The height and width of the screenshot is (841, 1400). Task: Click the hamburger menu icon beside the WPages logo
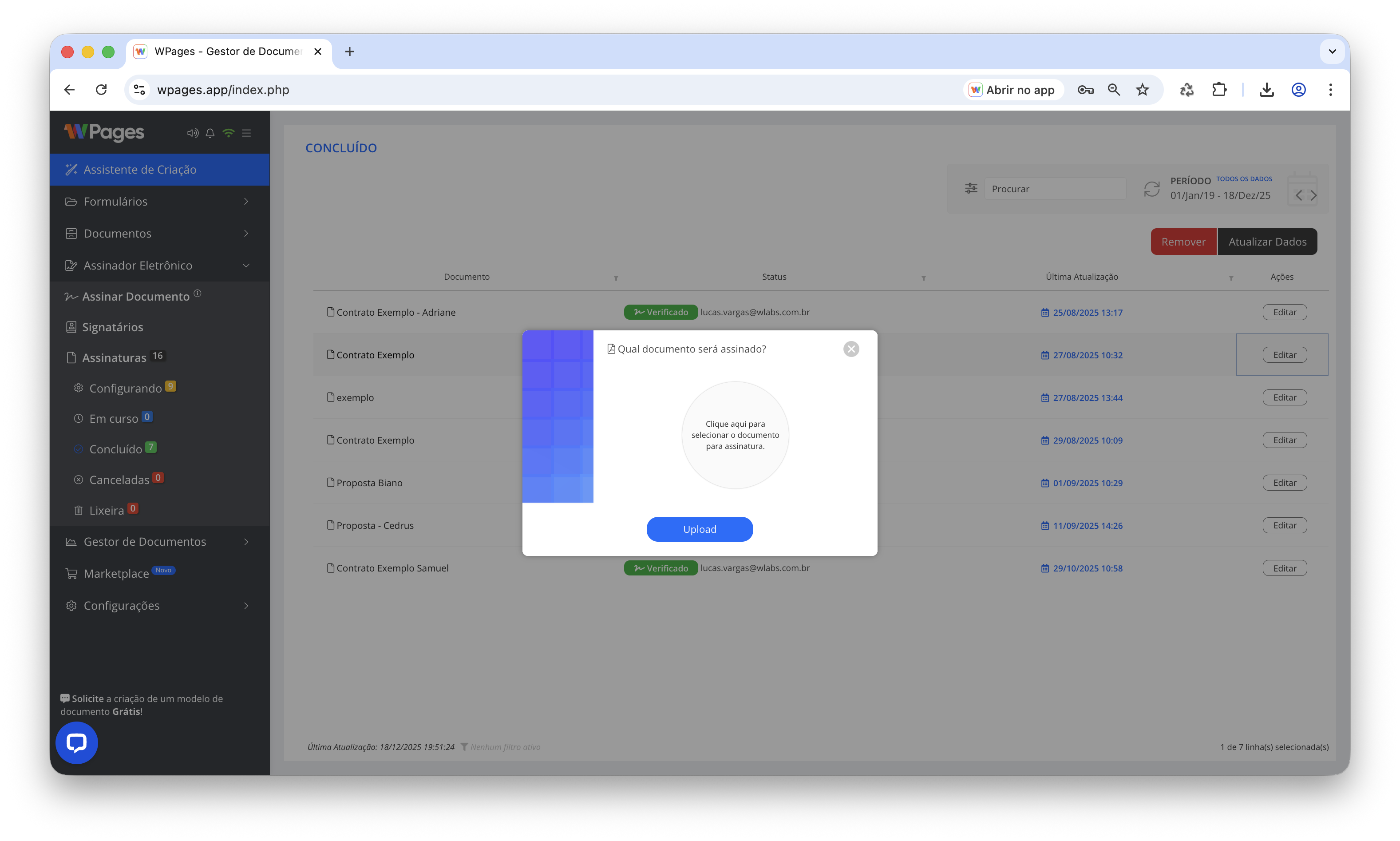[246, 133]
